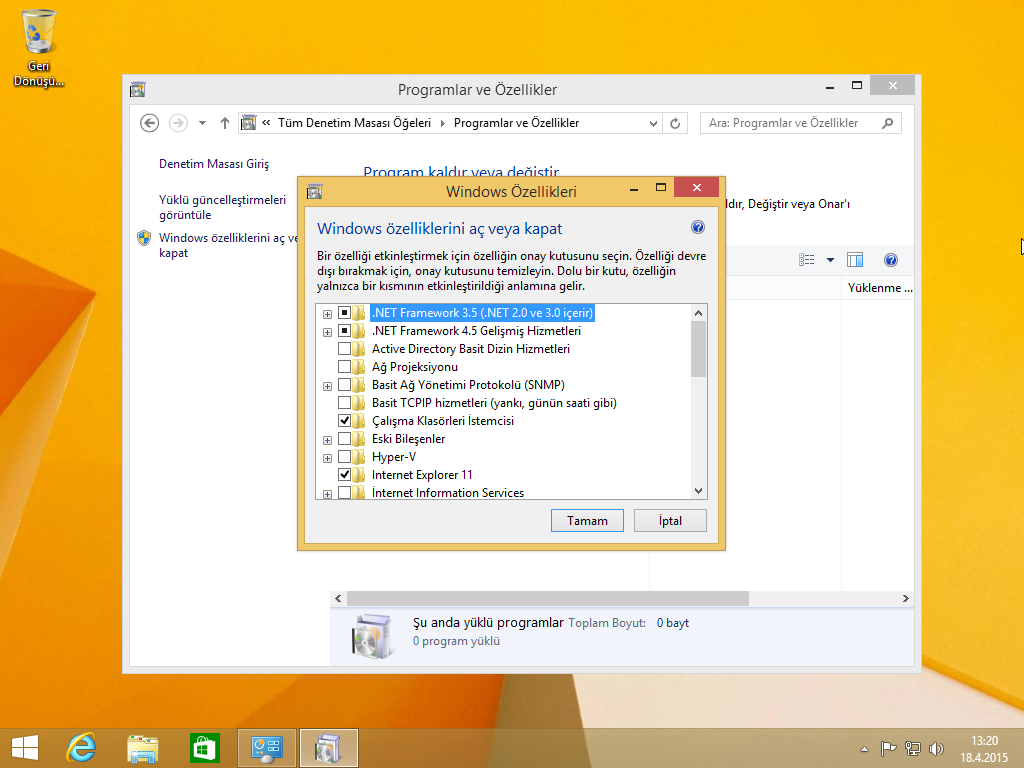
Task: Click help icon in Programs toolbar
Action: coord(891,260)
